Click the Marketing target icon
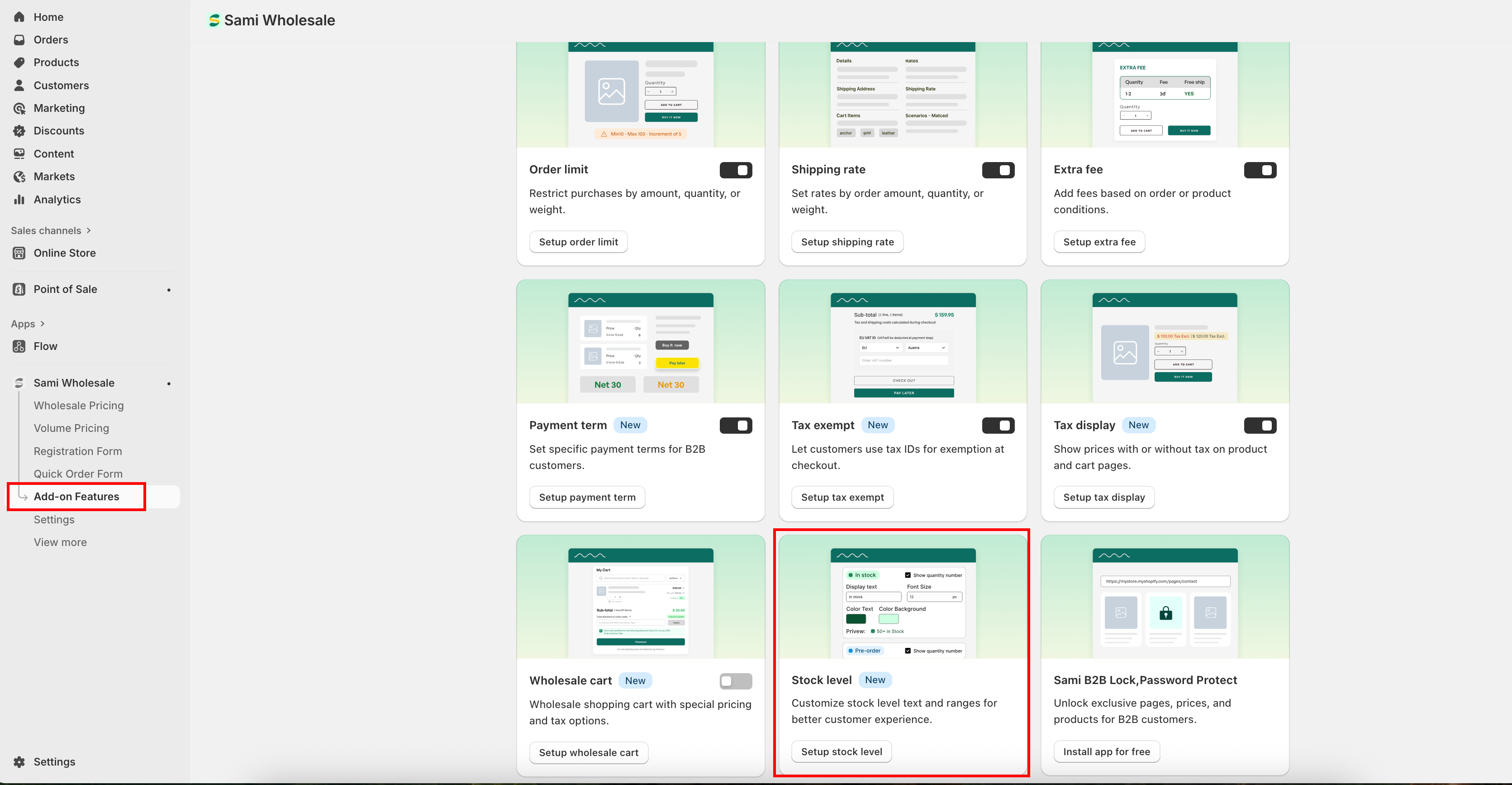The image size is (1512, 785). click(19, 108)
